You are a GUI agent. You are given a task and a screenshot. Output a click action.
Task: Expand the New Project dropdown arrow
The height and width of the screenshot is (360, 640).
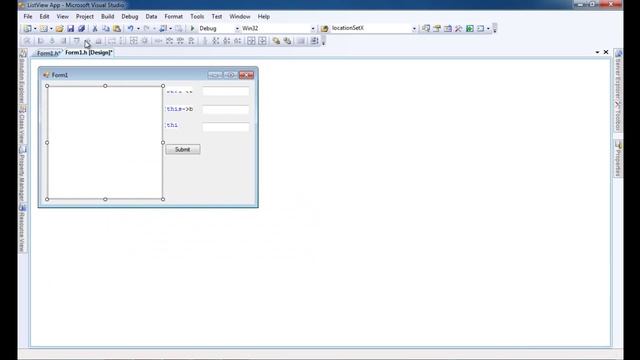pyautogui.click(x=35, y=29)
